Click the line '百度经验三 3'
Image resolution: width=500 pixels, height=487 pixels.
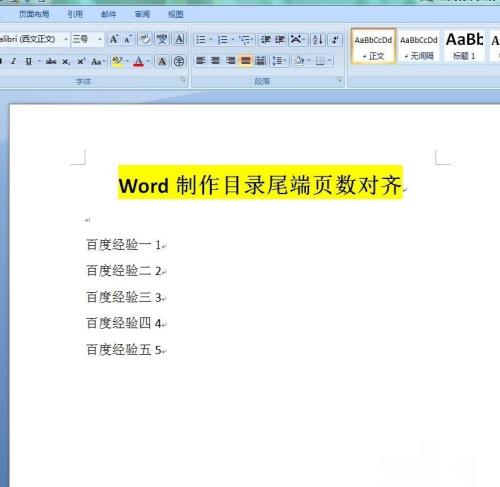(x=124, y=297)
